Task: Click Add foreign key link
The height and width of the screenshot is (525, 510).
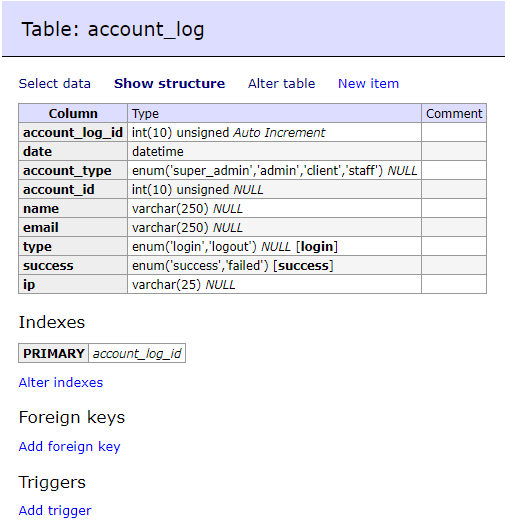Action: (69, 447)
